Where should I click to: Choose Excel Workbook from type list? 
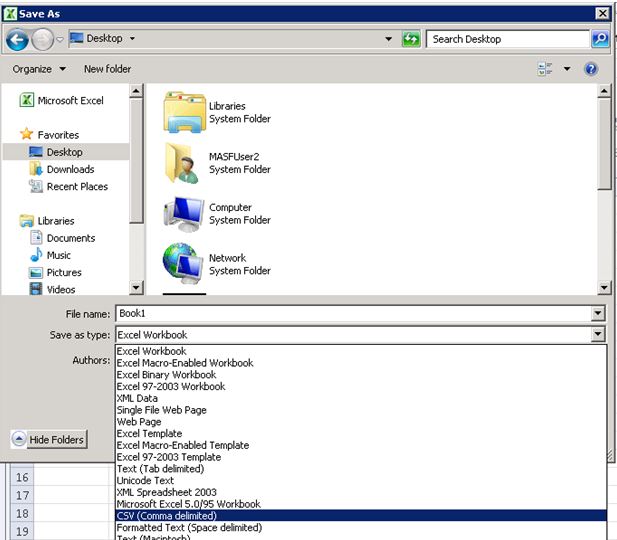(x=361, y=351)
